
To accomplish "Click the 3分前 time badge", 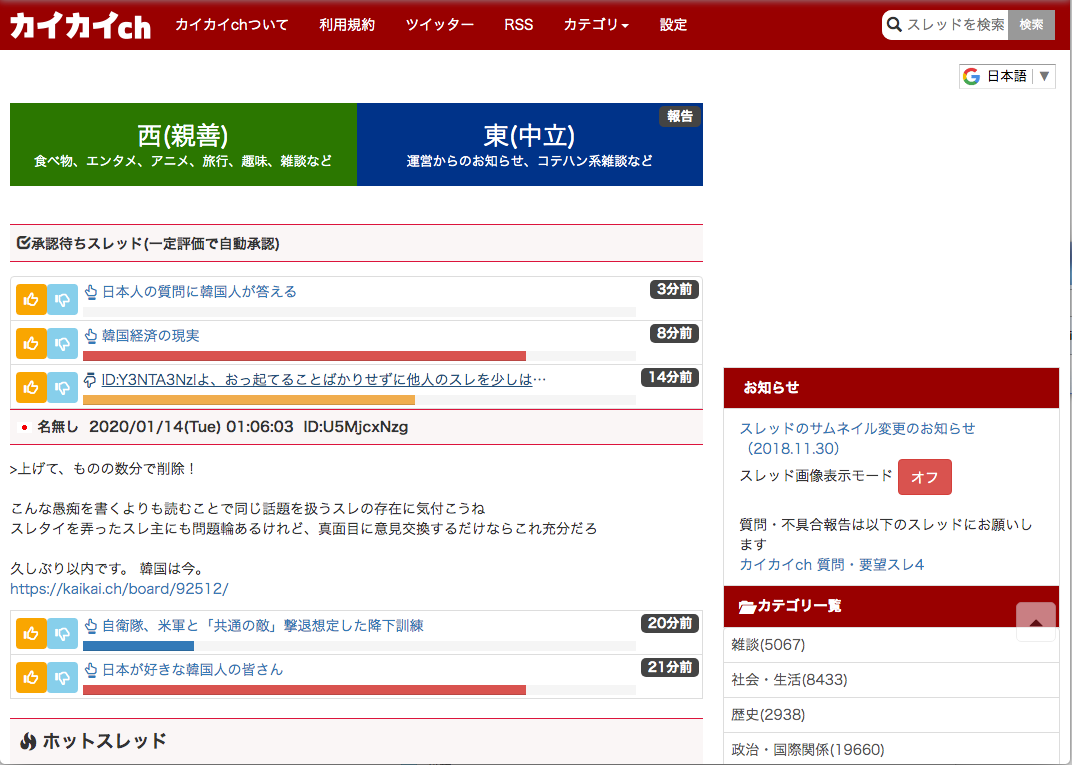I will pos(674,289).
